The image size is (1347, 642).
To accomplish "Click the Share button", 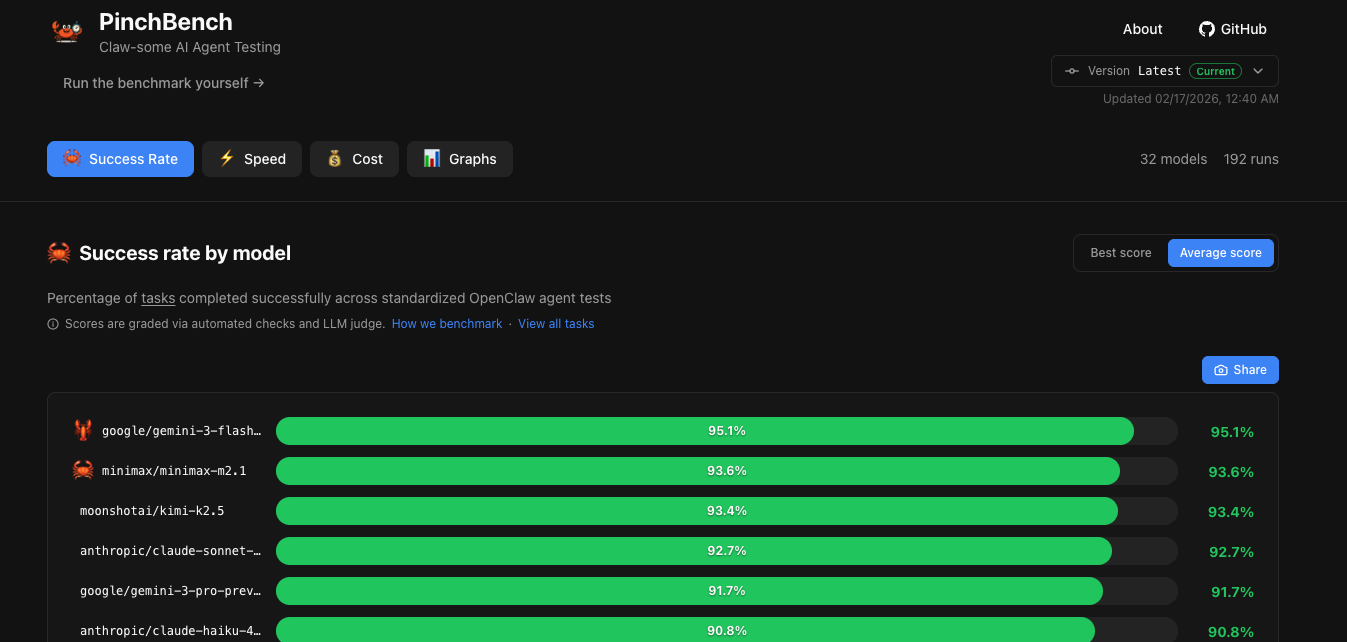I will (1240, 370).
